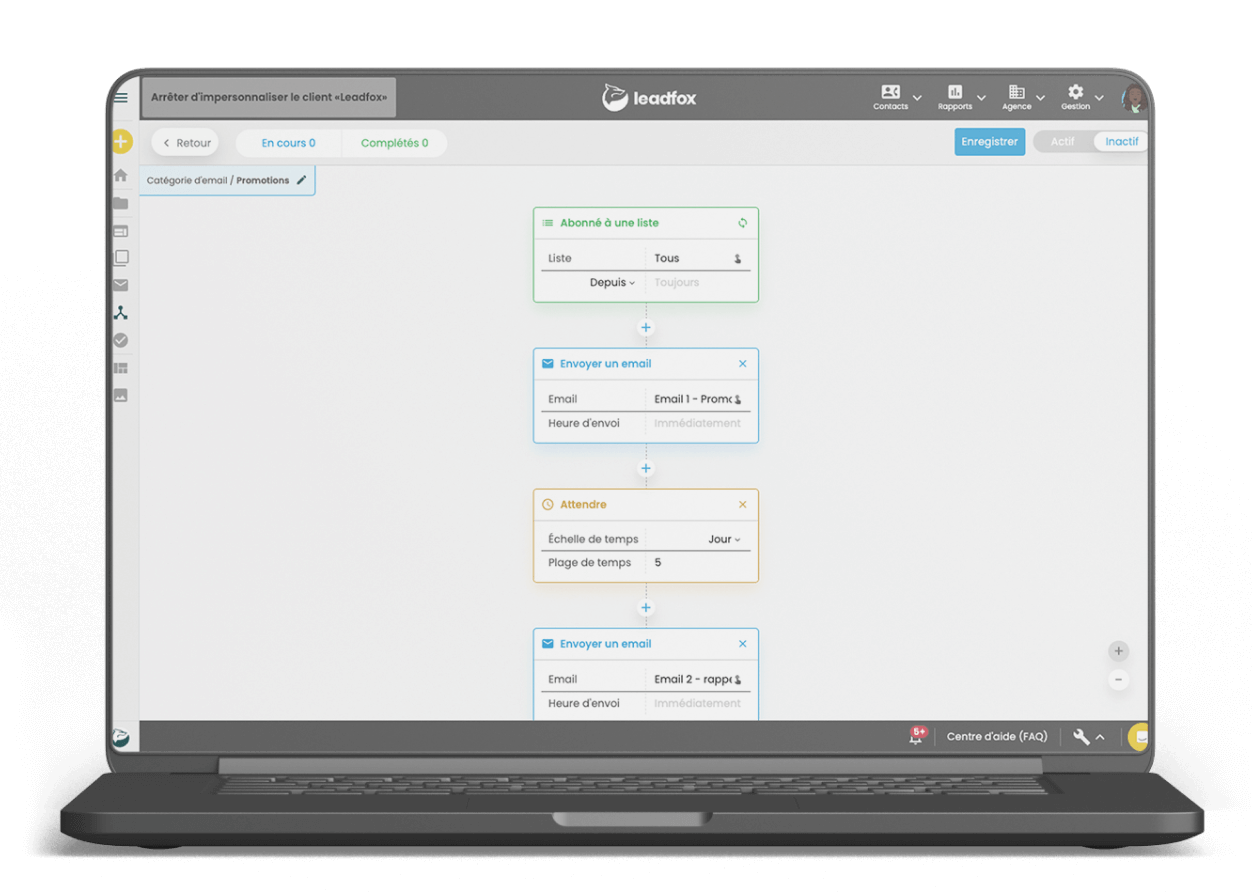The height and width of the screenshot is (892, 1252).
Task: Click the list icon on Abonné à une liste
Action: [x=547, y=223]
